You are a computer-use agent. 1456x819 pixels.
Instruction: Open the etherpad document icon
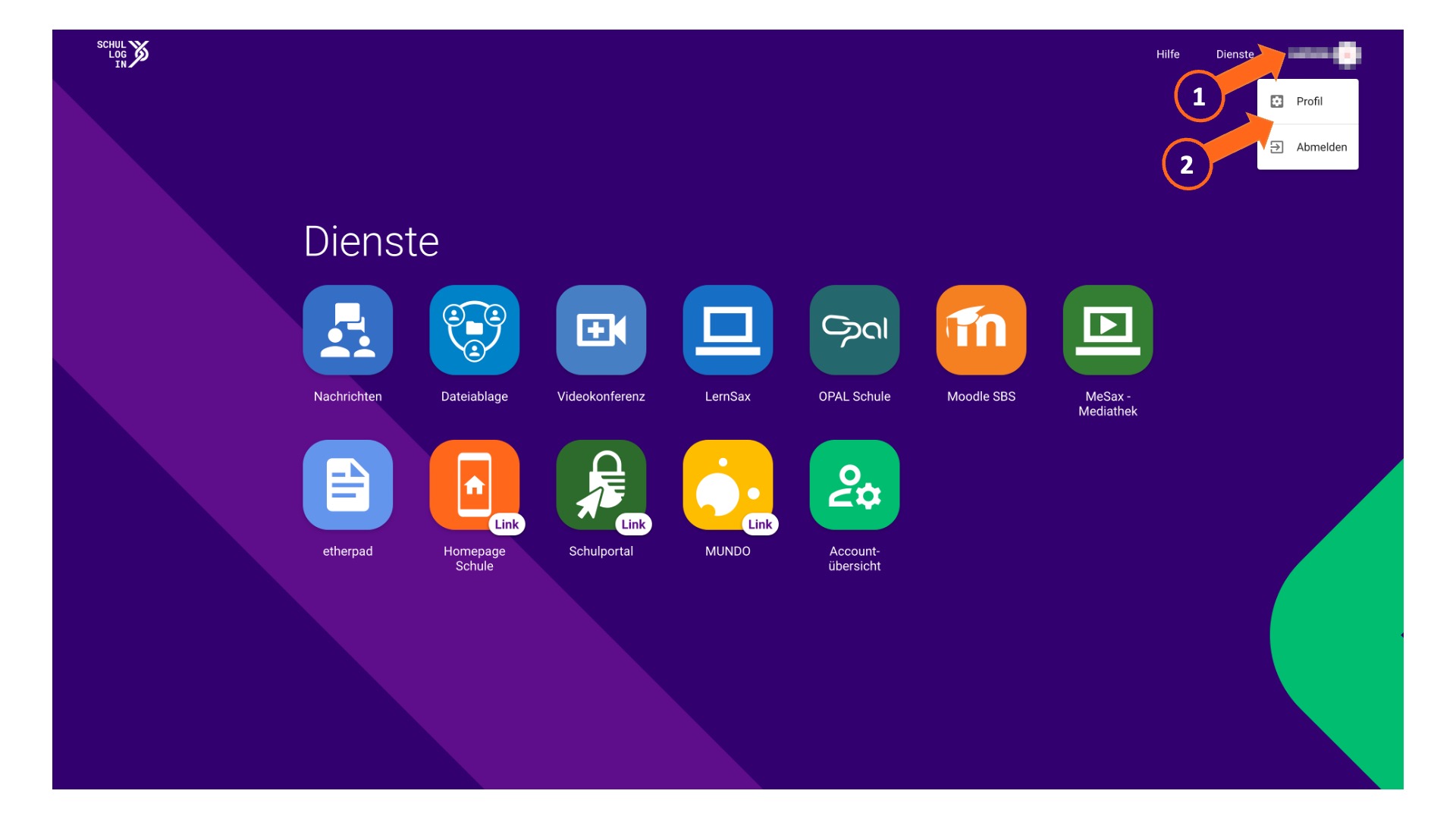pyautogui.click(x=347, y=485)
